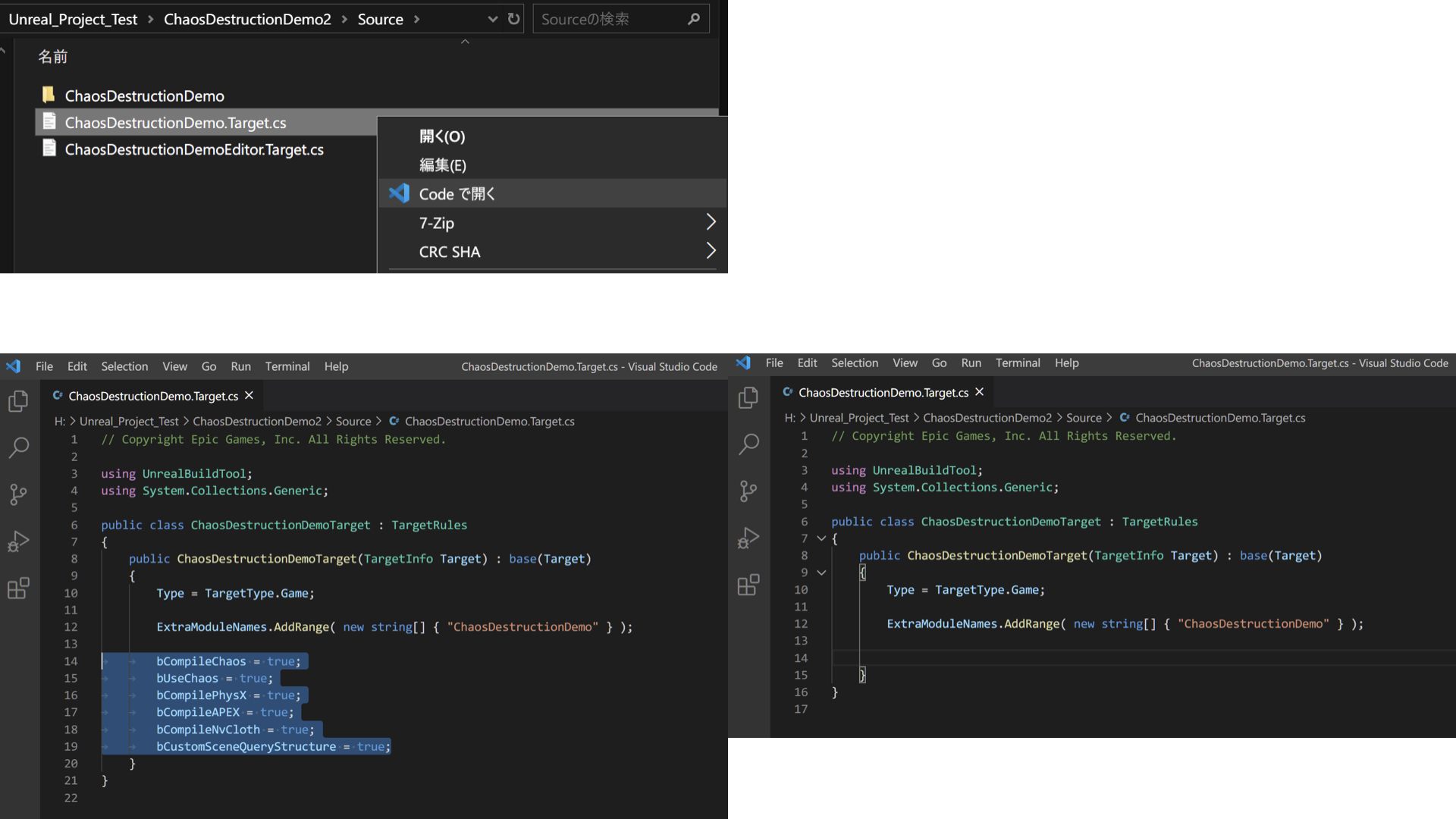Open Selection menu in left VS Code window
Image resolution: width=1456 pixels, height=819 pixels.
(124, 366)
